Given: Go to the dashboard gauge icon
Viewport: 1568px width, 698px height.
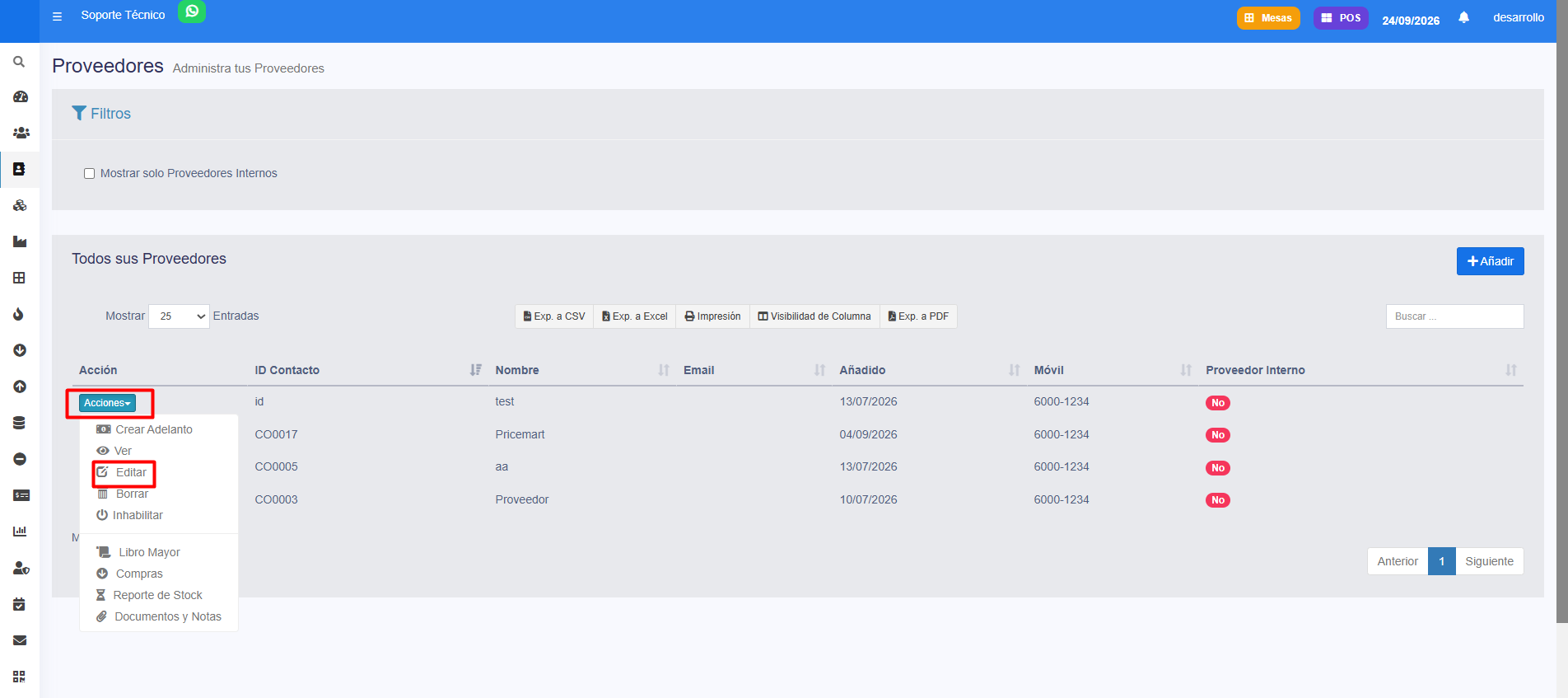Looking at the screenshot, I should coord(20,96).
